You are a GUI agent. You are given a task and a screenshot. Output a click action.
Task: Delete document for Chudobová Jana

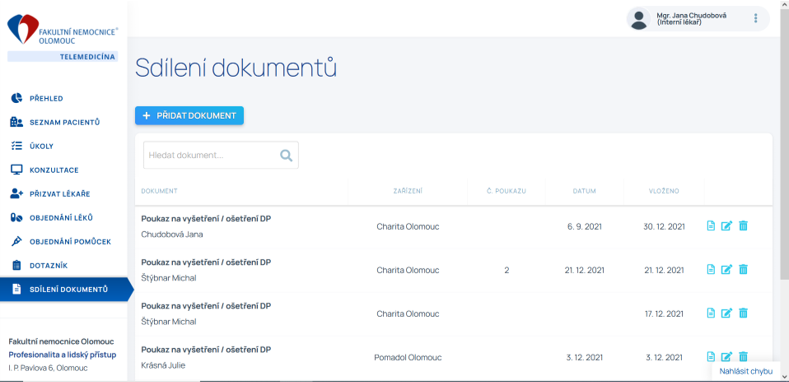pos(743,226)
